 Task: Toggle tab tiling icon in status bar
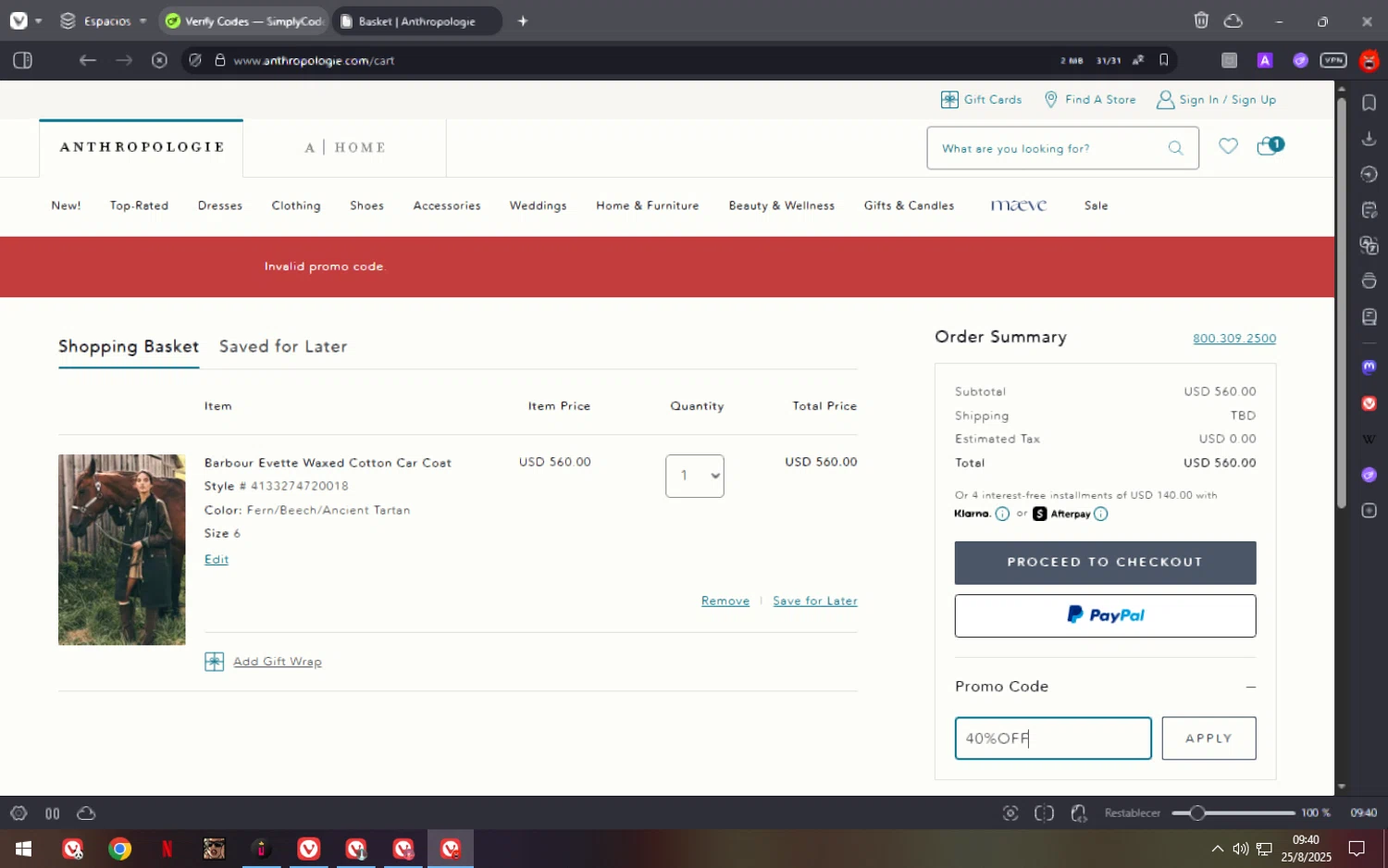[x=1045, y=812]
